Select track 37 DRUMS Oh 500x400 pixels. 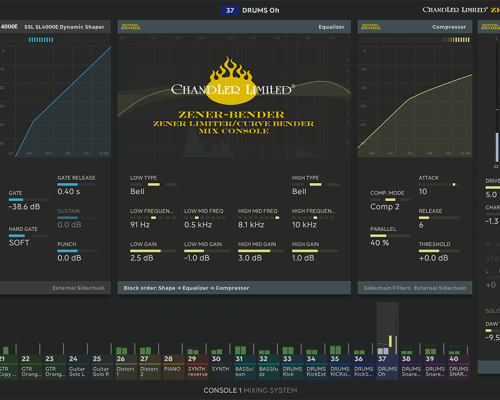[x=388, y=367]
